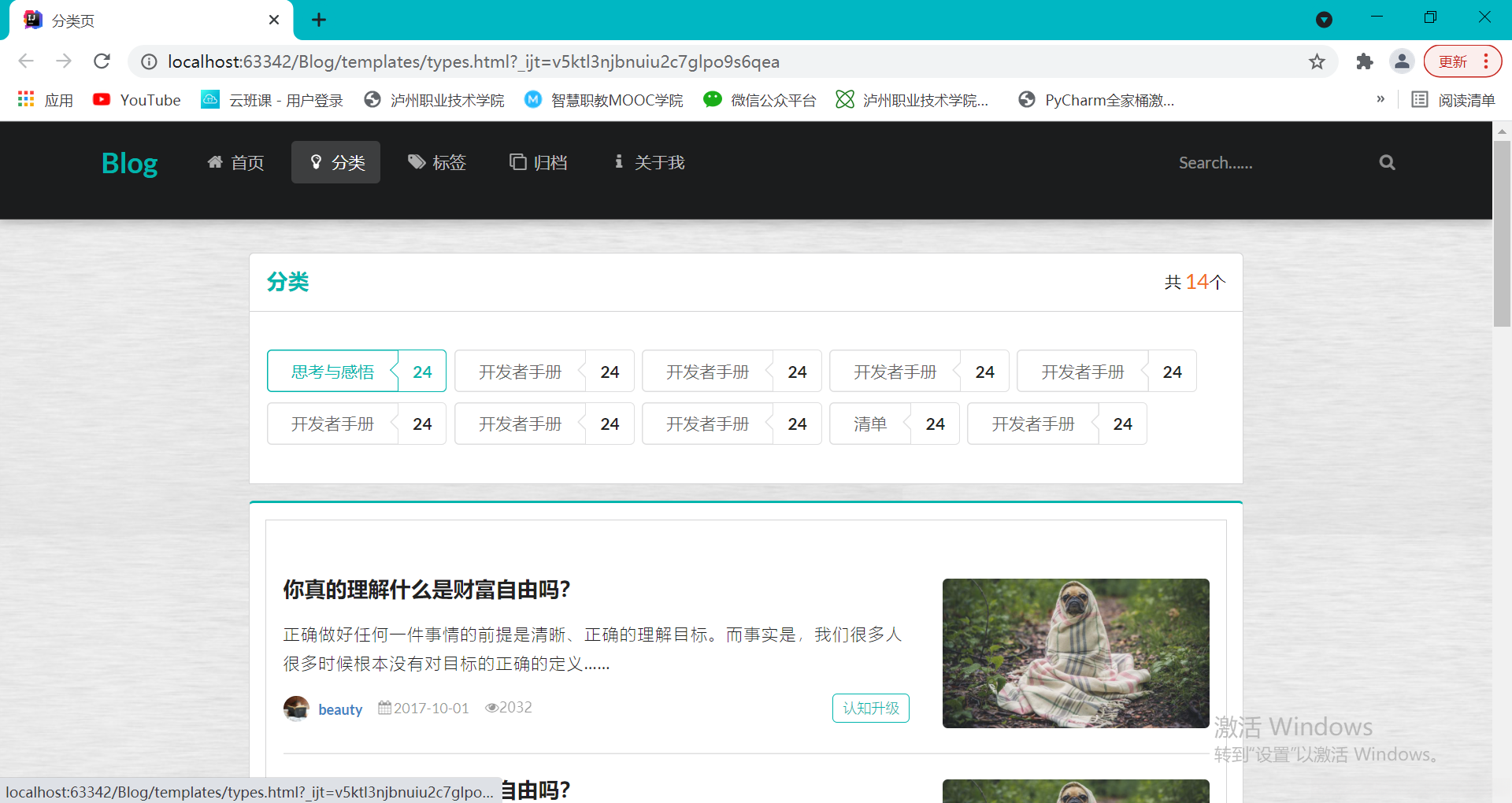Open the 智慧职教MOOC学院 bookmark
The image size is (1512, 803).
pos(604,100)
